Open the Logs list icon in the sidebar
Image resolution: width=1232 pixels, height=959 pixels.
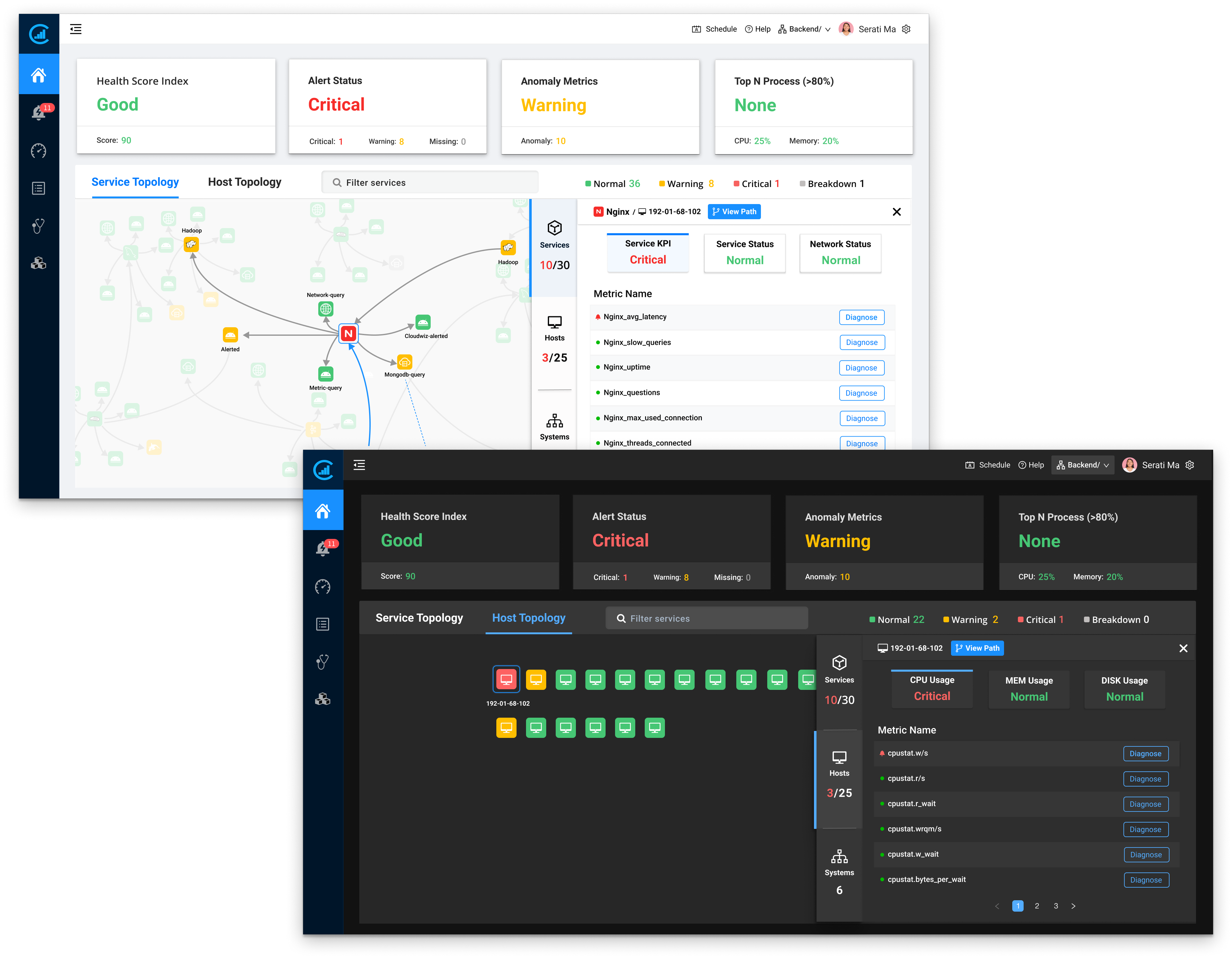[x=323, y=624]
